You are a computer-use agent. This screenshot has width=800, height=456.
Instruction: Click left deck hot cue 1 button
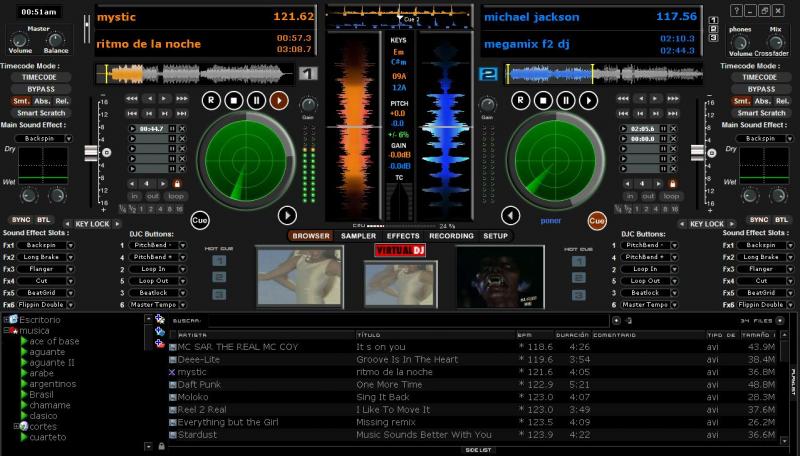coord(219,261)
